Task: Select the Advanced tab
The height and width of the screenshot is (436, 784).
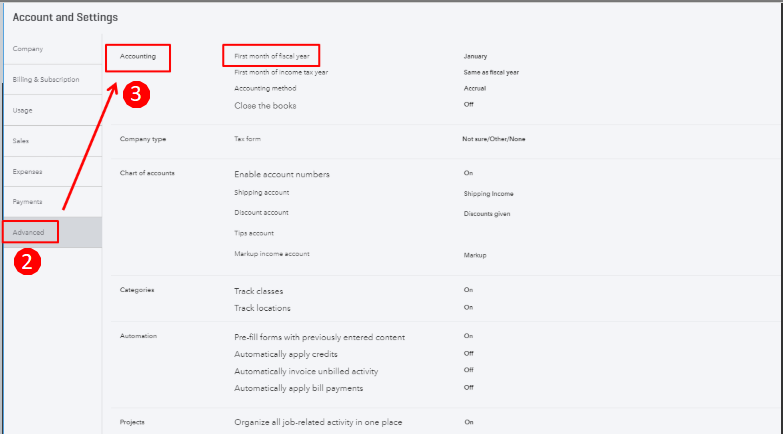Action: [x=29, y=232]
